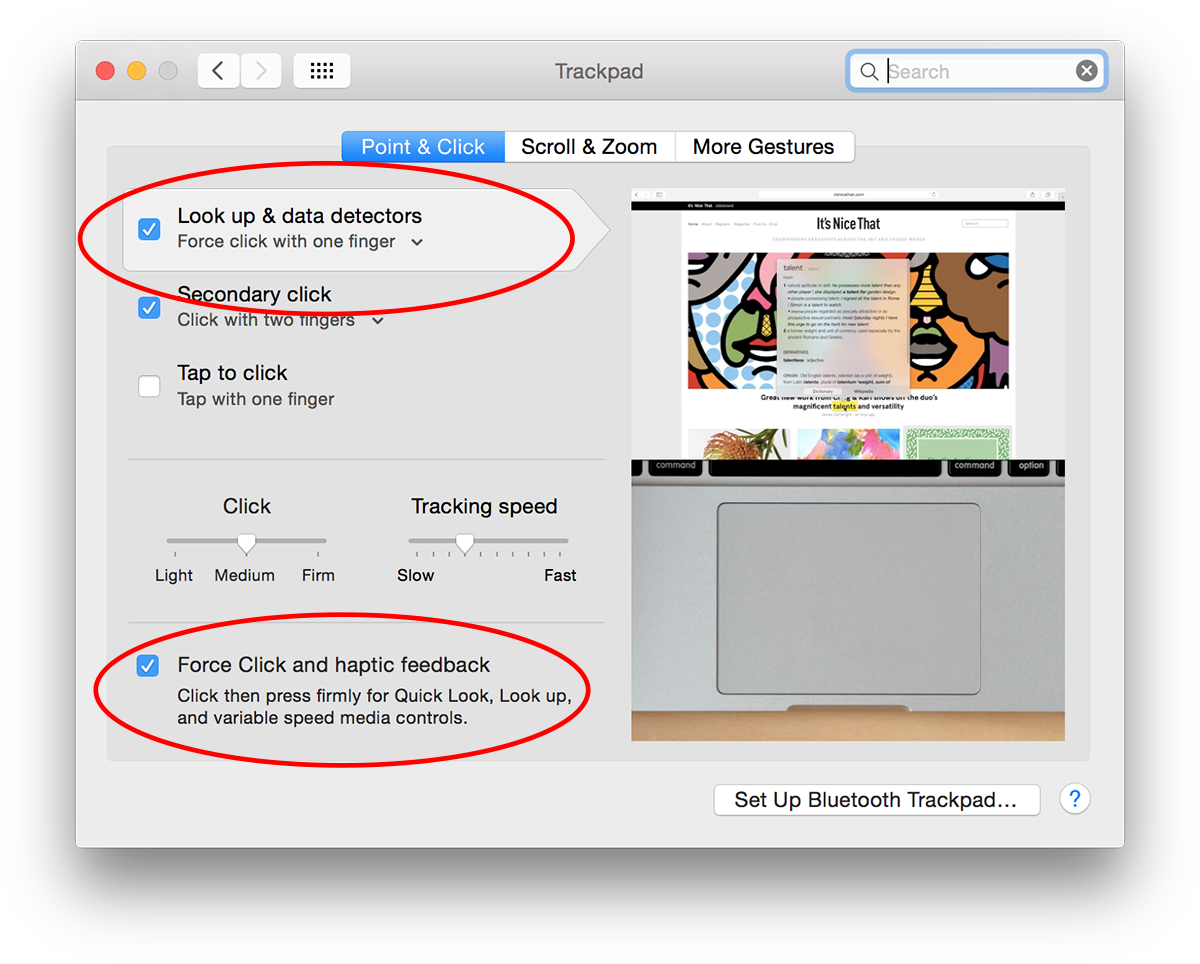
Task: Toggle Look up & data detectors checkbox
Action: coord(149,229)
